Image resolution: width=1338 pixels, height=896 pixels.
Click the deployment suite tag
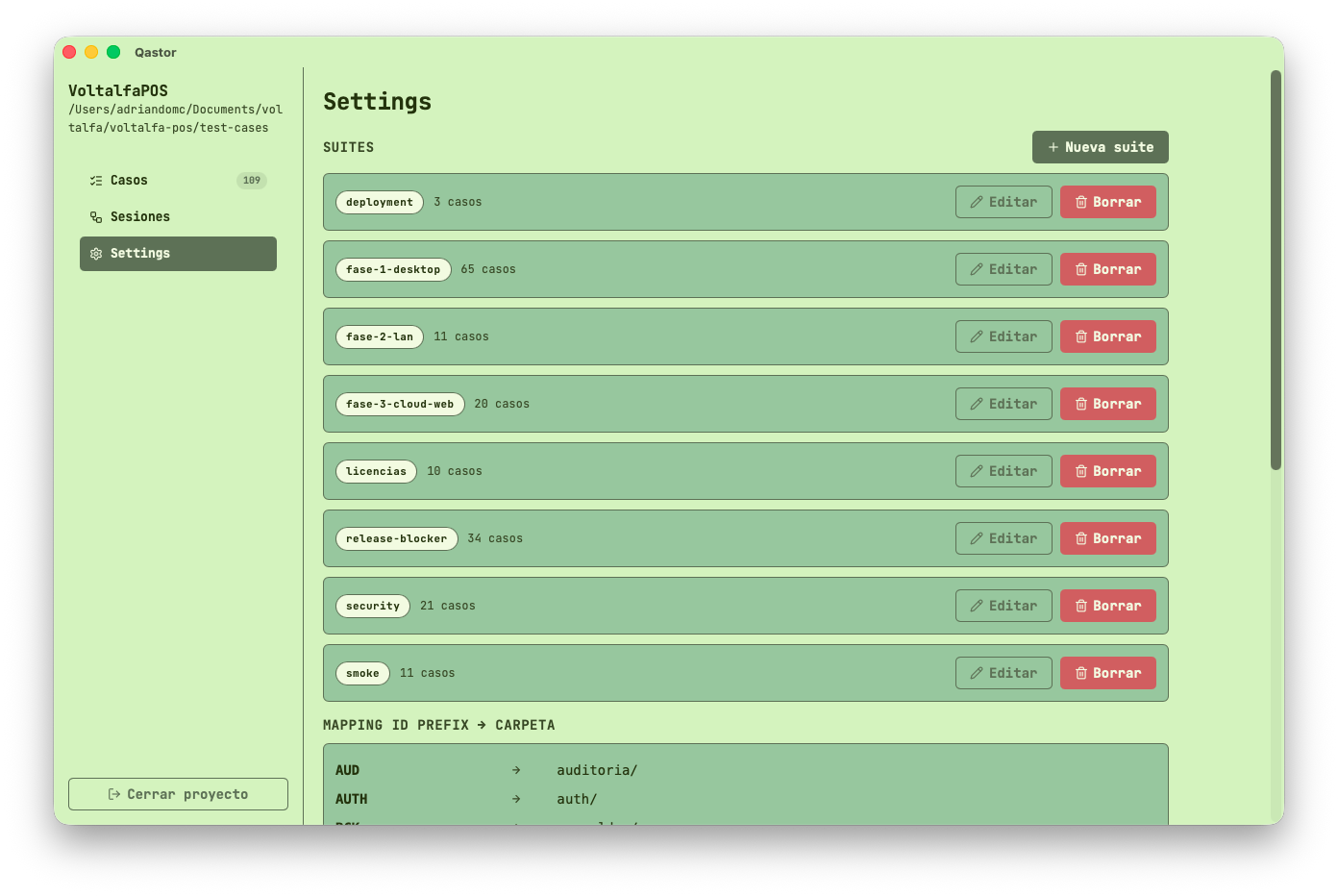(x=380, y=202)
